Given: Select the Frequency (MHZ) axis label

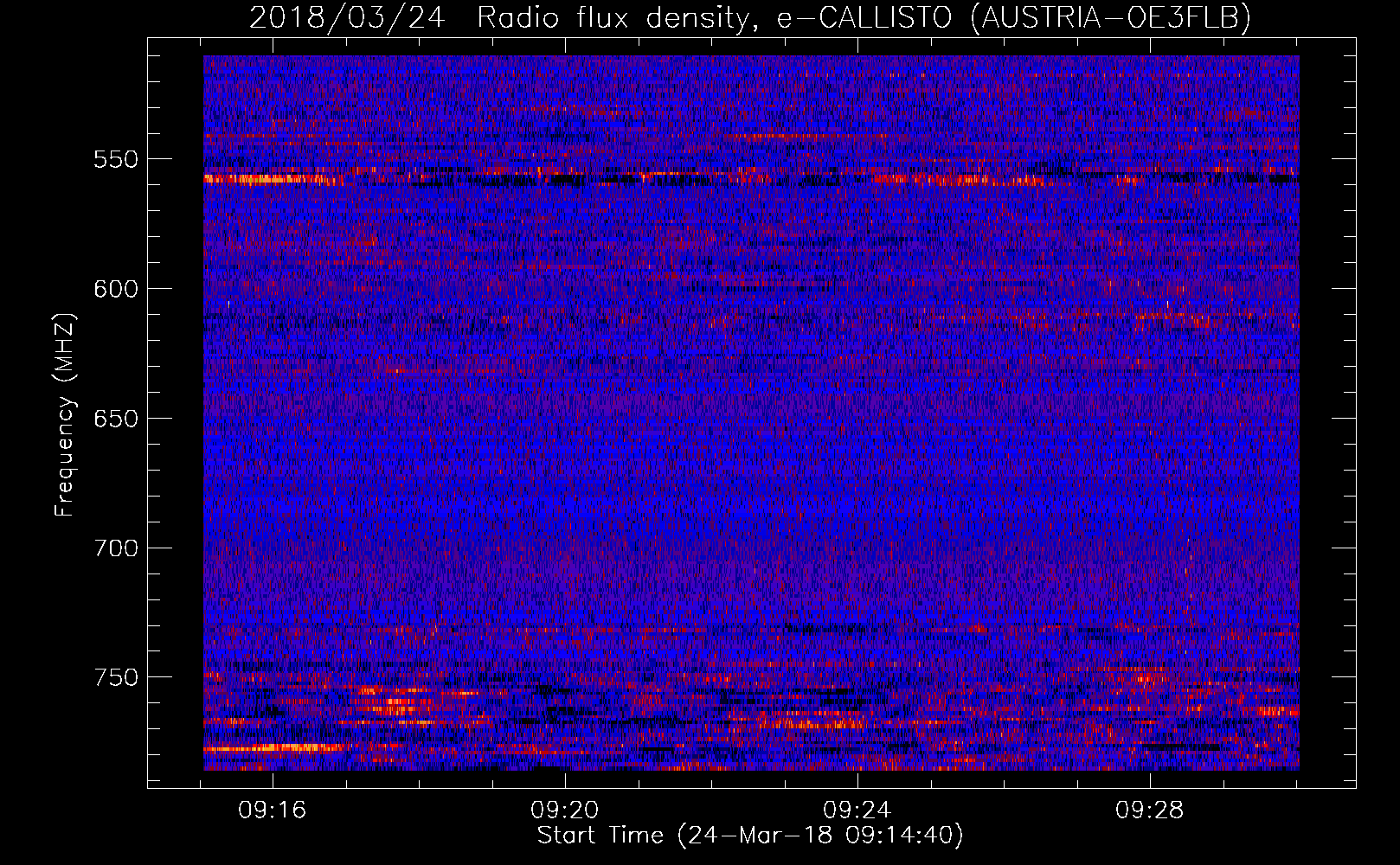Looking at the screenshot, I should (65, 414).
